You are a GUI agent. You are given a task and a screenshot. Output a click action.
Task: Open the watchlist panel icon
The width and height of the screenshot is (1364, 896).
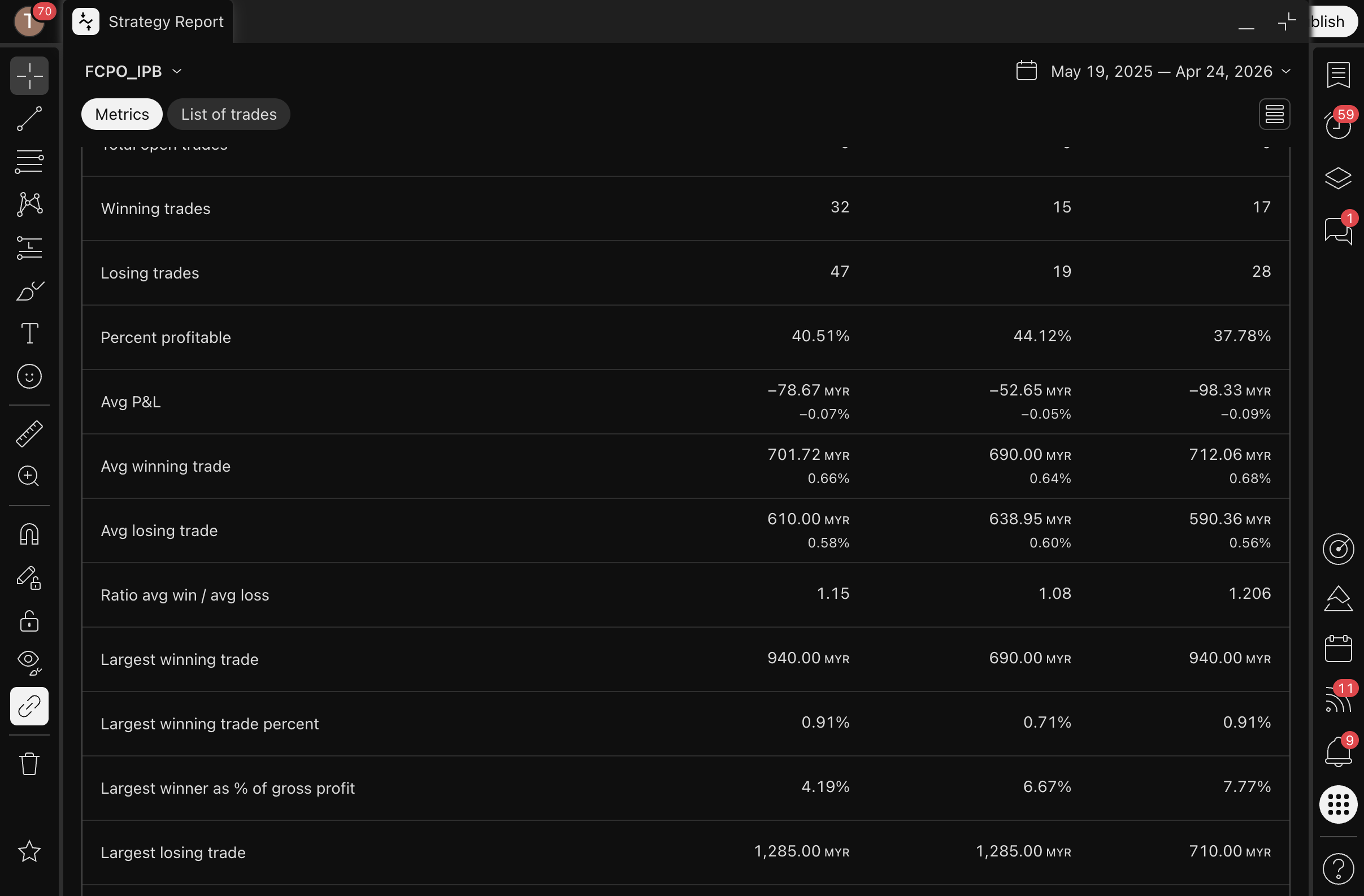click(x=1337, y=75)
